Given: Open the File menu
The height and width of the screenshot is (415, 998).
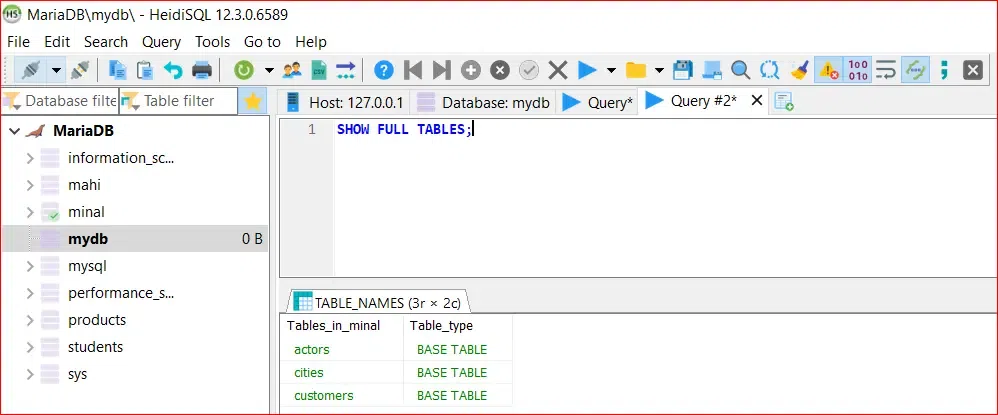Looking at the screenshot, I should 18,42.
